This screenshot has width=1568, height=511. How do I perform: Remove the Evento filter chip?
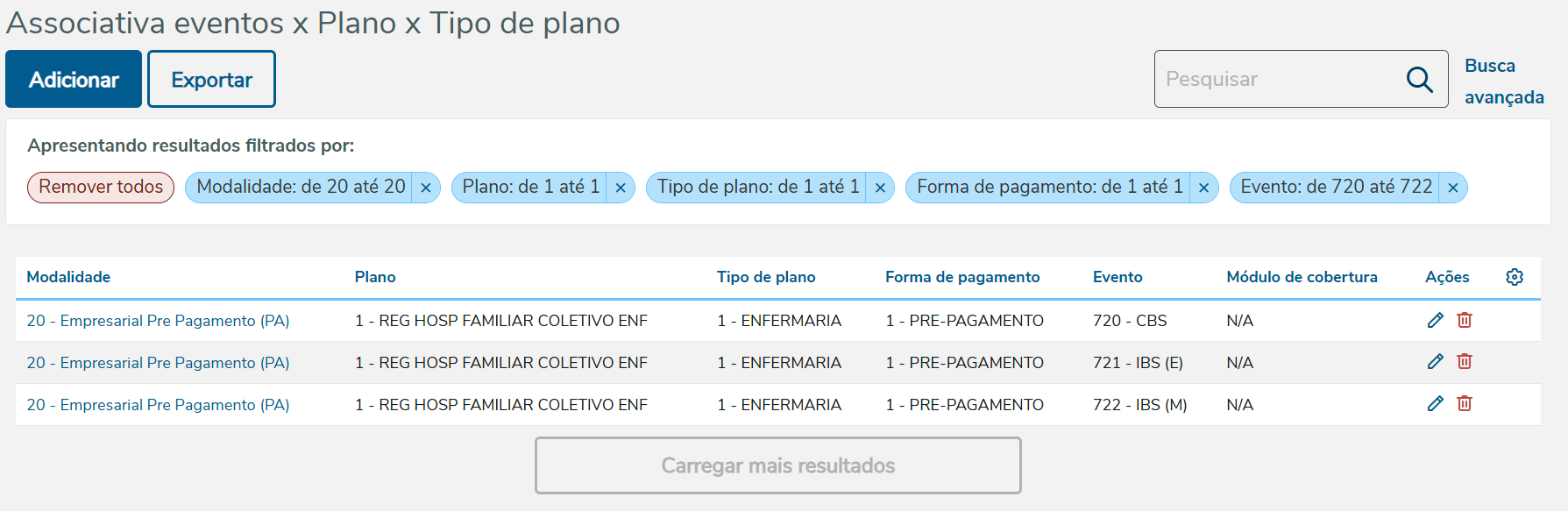1453,188
